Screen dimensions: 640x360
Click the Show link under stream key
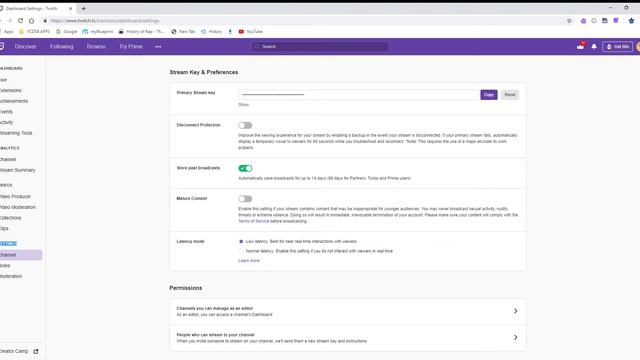243,105
